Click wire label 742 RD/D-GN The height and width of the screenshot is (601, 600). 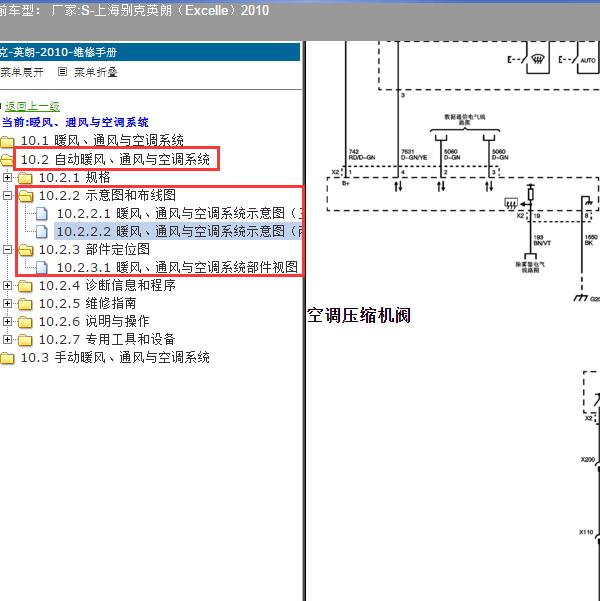[x=362, y=155]
